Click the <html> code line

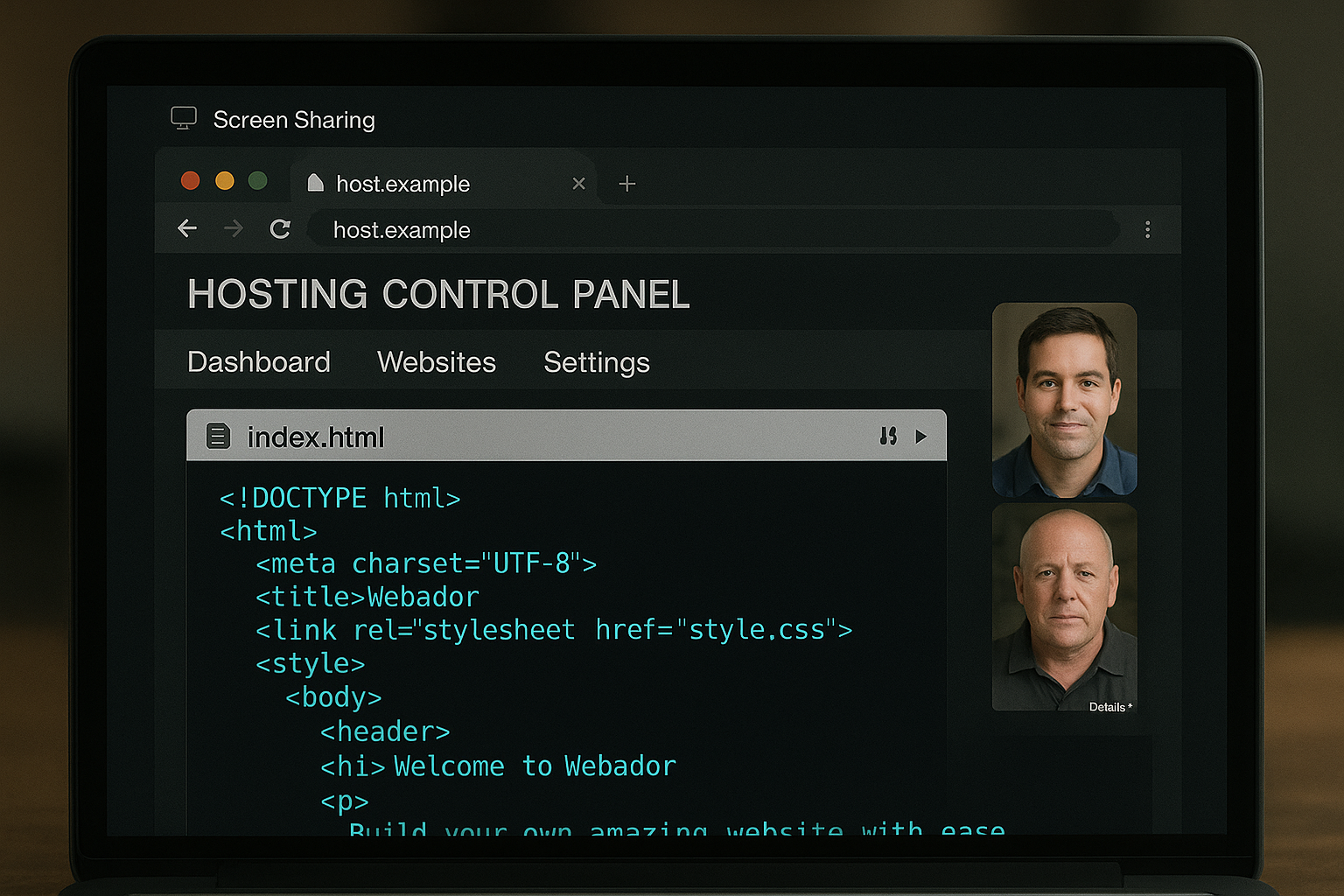coord(268,531)
